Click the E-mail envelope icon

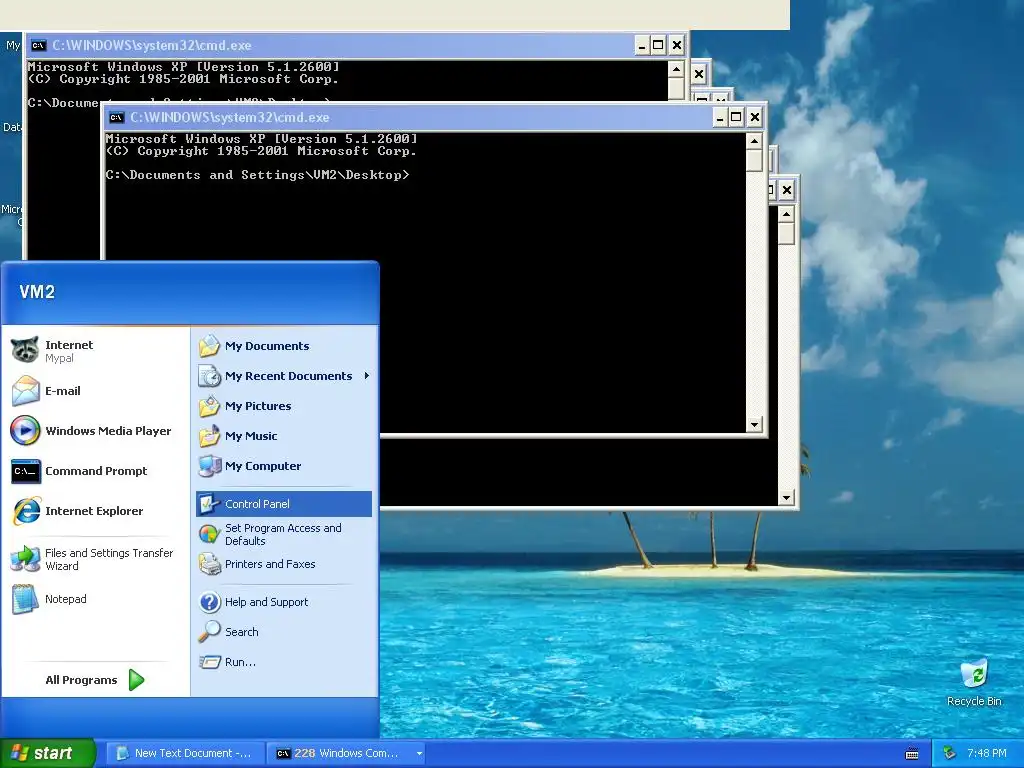click(25, 391)
